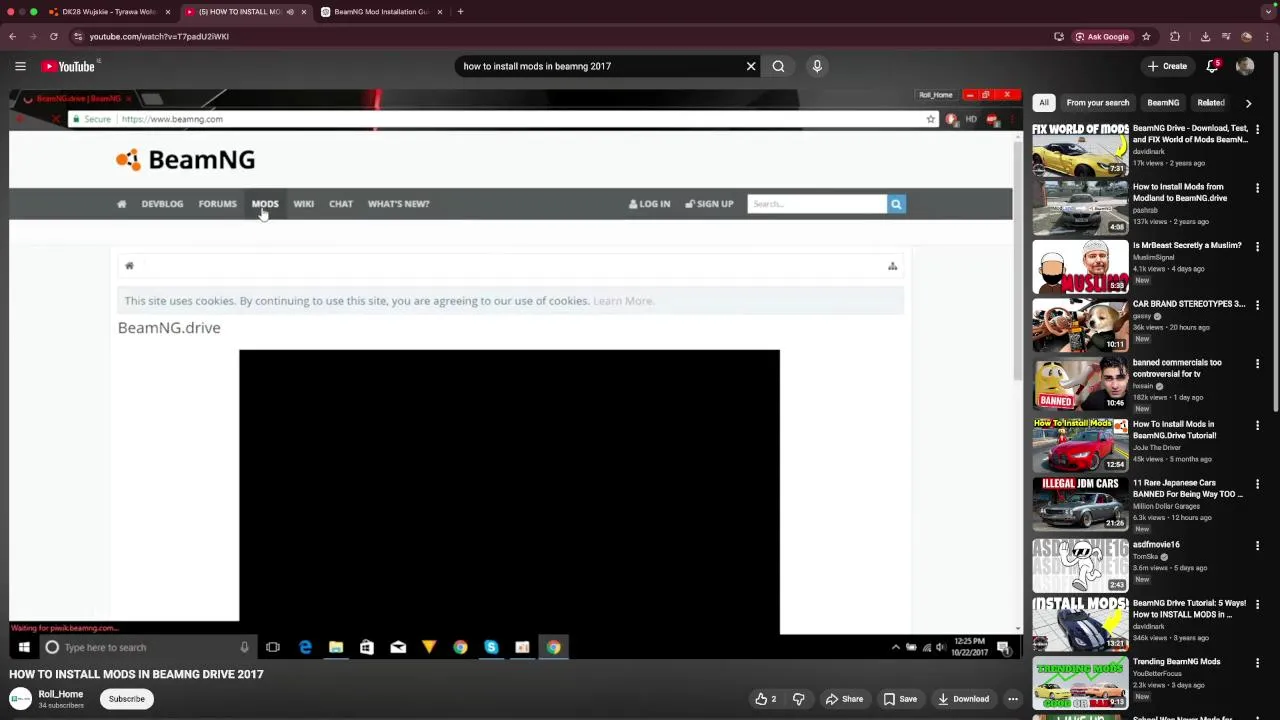
Task: Open Roll_Home channel avatar
Action: tap(20, 698)
